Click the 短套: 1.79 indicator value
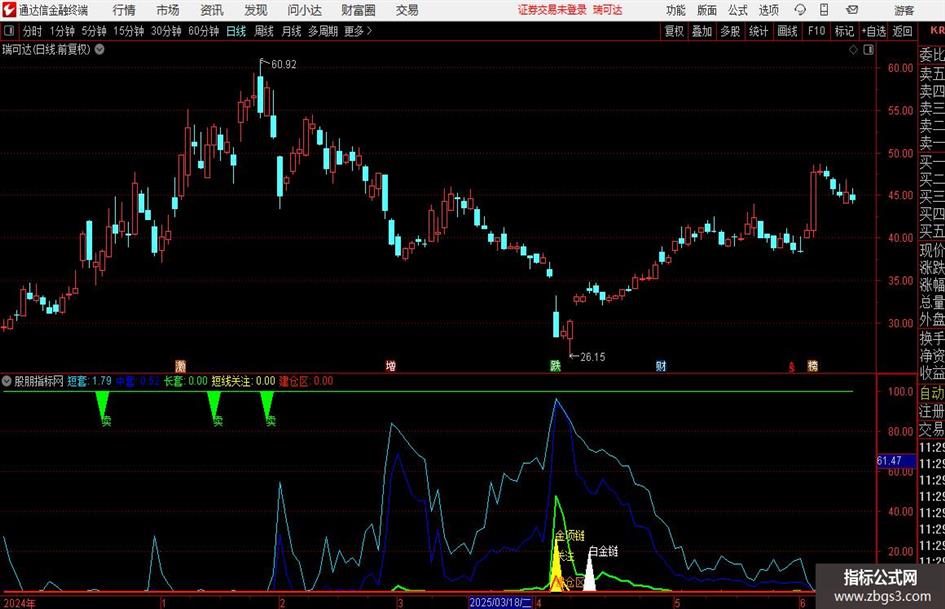 pyautogui.click(x=89, y=381)
